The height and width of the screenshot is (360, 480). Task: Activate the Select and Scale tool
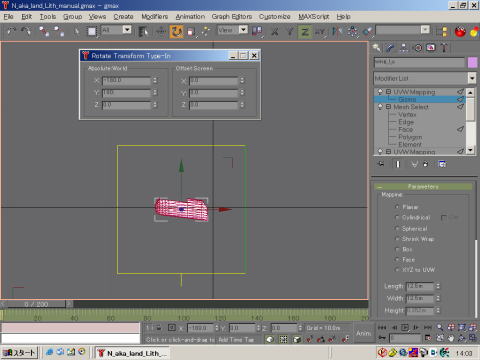[x=191, y=31]
